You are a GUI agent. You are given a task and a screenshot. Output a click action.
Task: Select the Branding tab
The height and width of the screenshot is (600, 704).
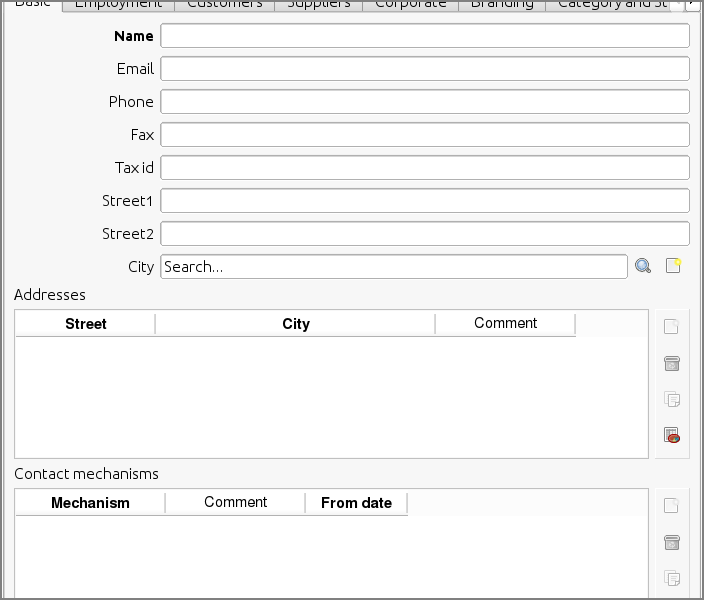coord(502,4)
